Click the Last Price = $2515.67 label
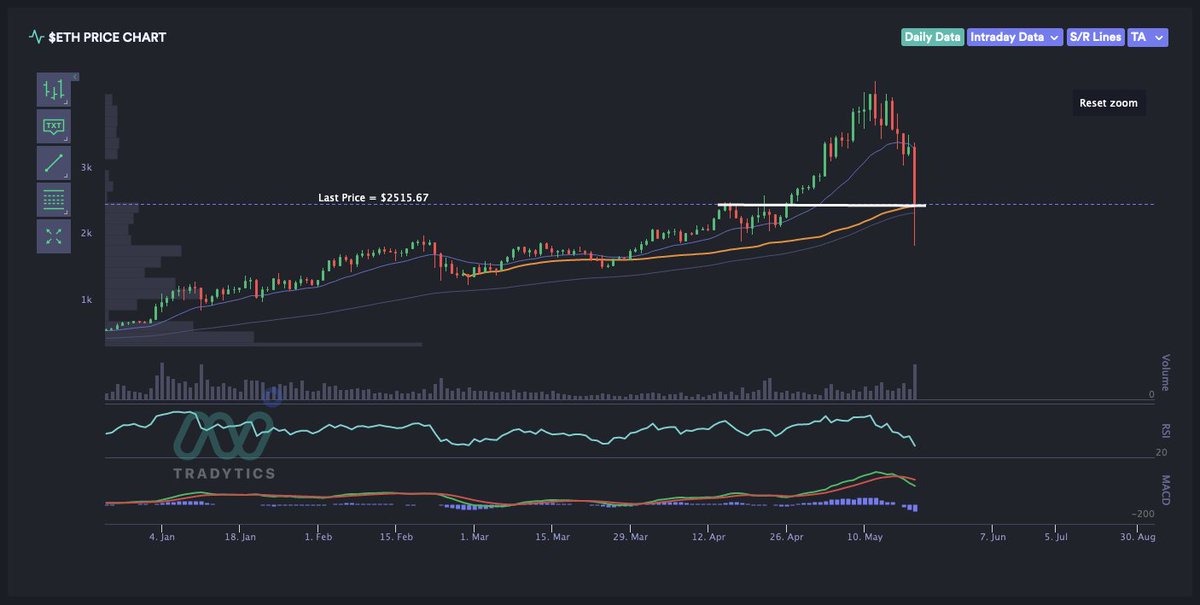This screenshot has height=605, width=1200. pyautogui.click(x=373, y=197)
